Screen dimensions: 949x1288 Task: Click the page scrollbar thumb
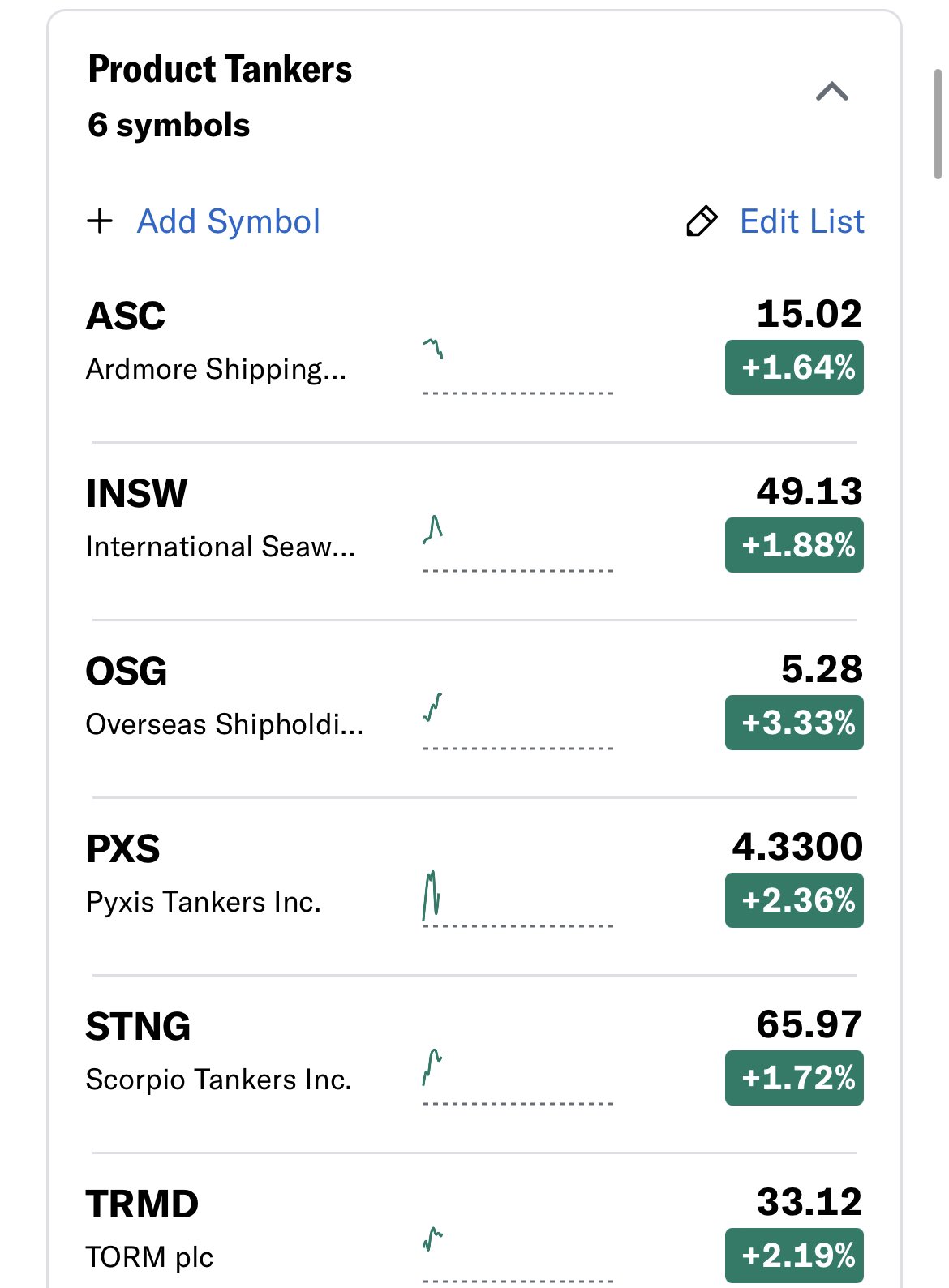pyautogui.click(x=938, y=123)
